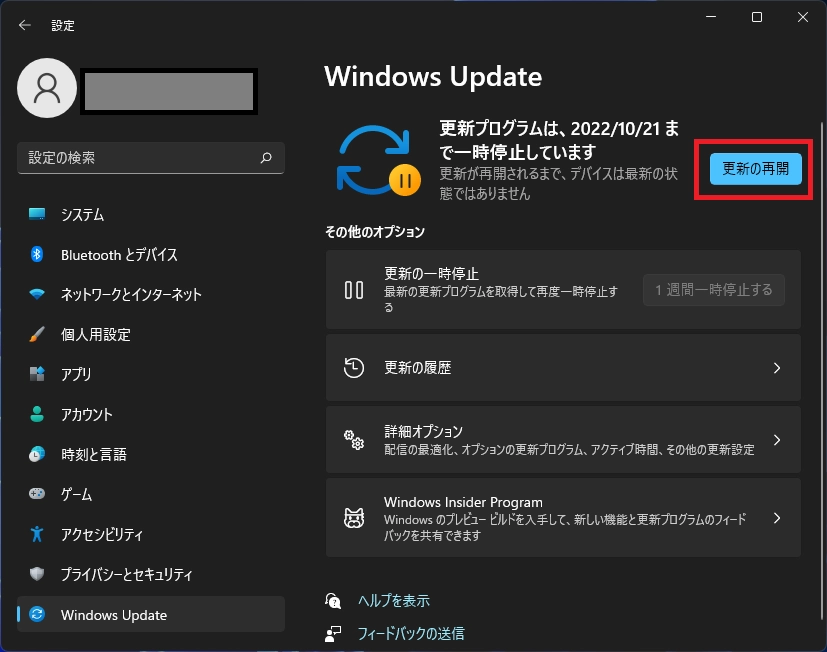Click the 更新の履歴 clock icon
The height and width of the screenshot is (652, 827).
coord(354,368)
